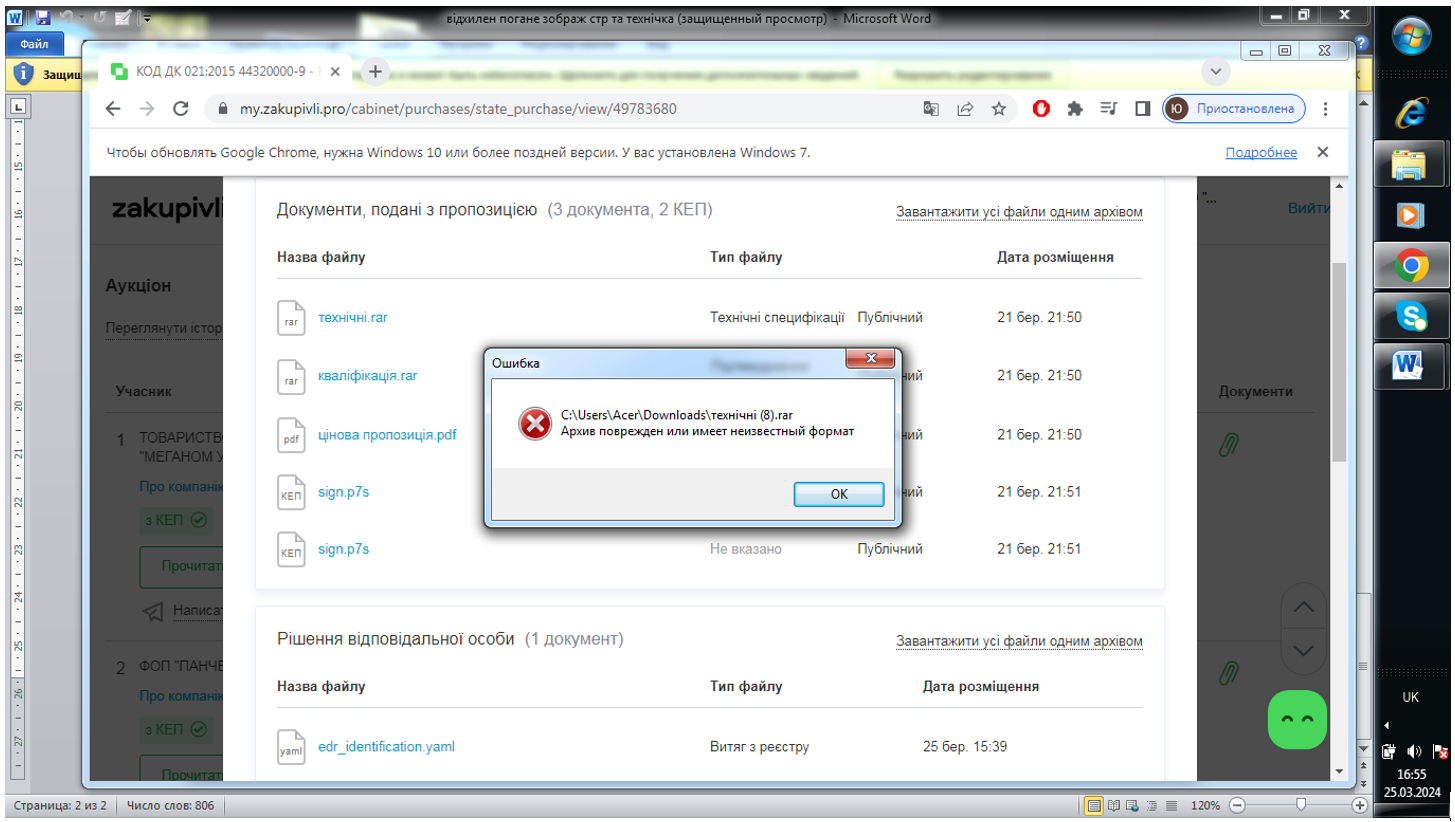Open the Chrome extensions puzzle icon
This screenshot has width=1455, height=822.
tap(1075, 109)
